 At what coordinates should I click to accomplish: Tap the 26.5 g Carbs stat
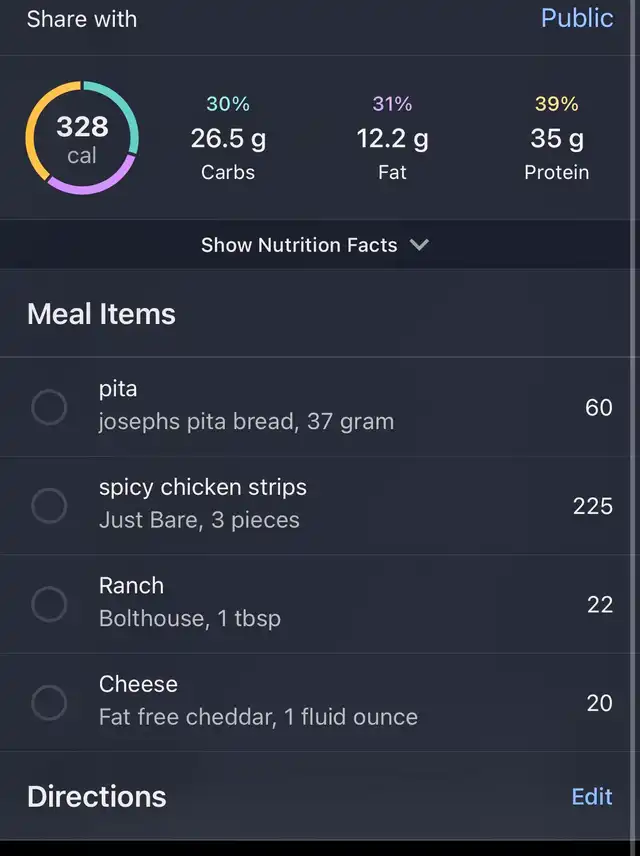tap(228, 138)
